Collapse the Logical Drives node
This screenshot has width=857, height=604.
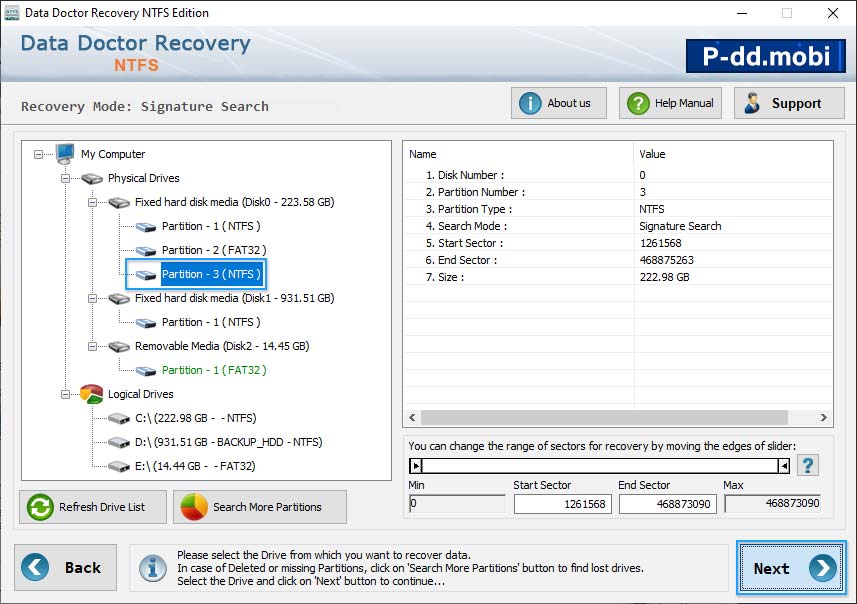tap(66, 394)
